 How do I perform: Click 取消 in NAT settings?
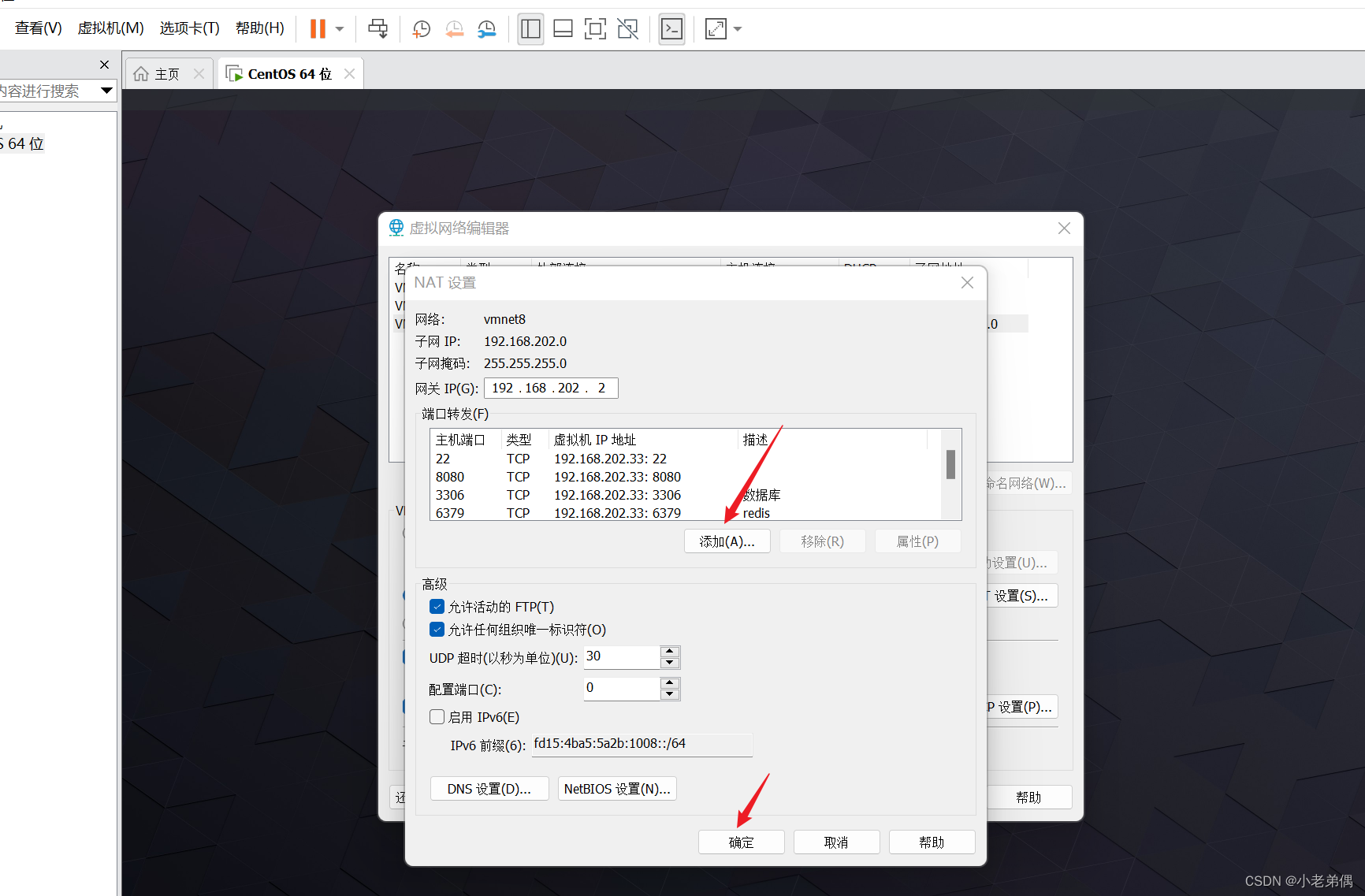click(837, 842)
